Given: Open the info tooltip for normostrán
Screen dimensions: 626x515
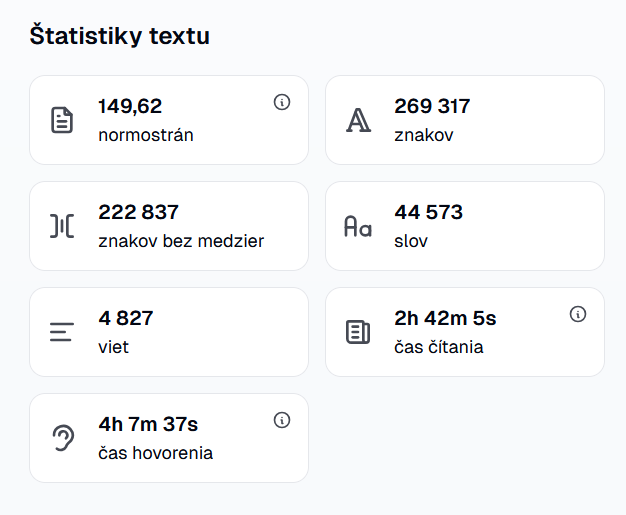Looking at the screenshot, I should coord(282,102).
